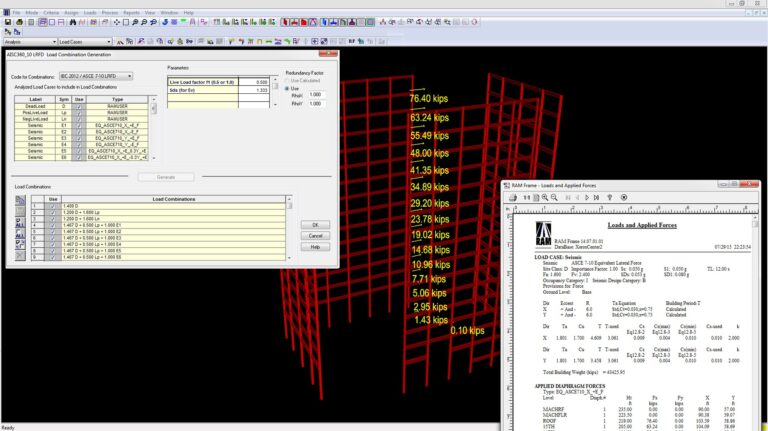The height and width of the screenshot is (431, 768).
Task: Click the first magnifier zoom icon in main toolbar
Action: click(135, 22)
